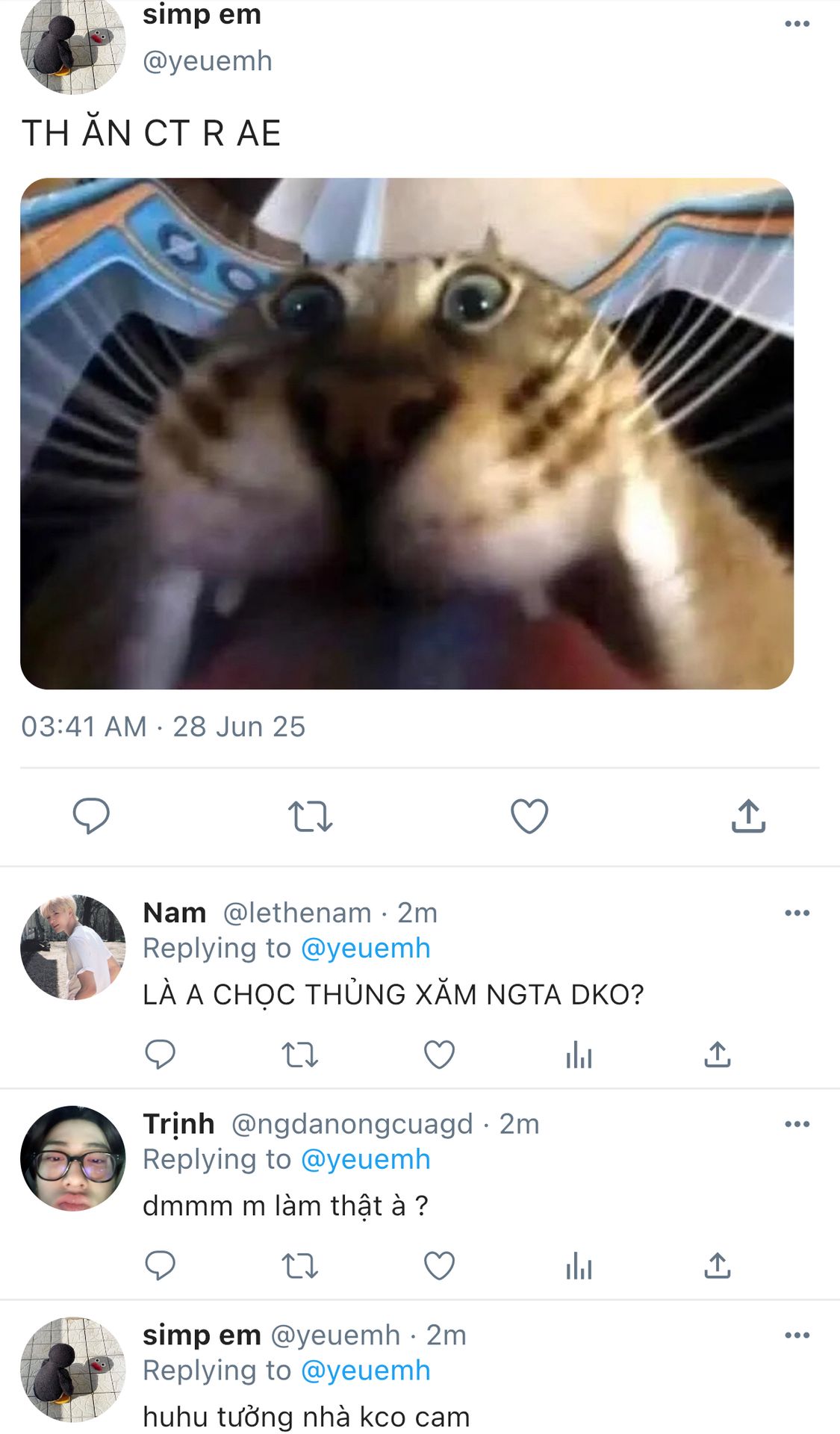Retweet Nam's reply

coord(299,1055)
